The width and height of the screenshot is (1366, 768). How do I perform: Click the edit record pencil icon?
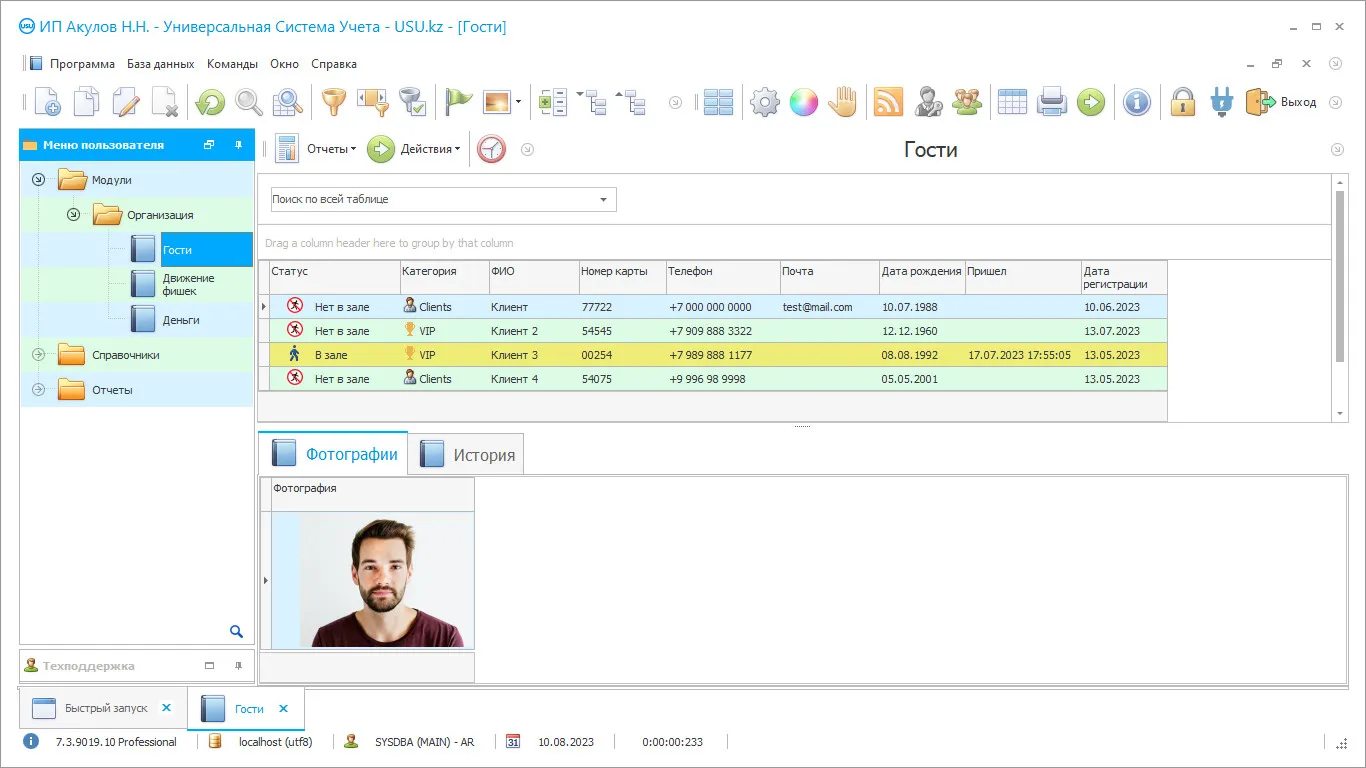[x=126, y=102]
